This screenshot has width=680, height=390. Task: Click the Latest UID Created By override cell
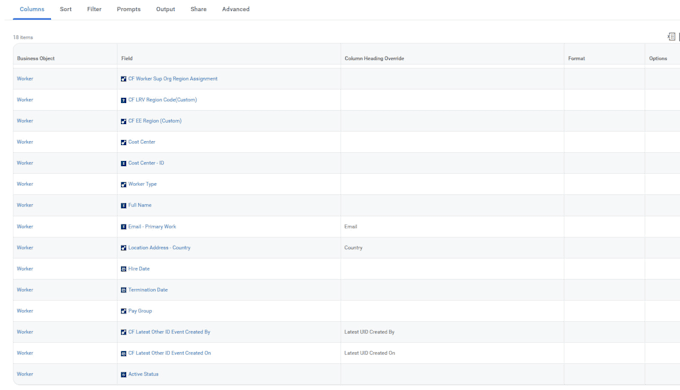point(452,332)
